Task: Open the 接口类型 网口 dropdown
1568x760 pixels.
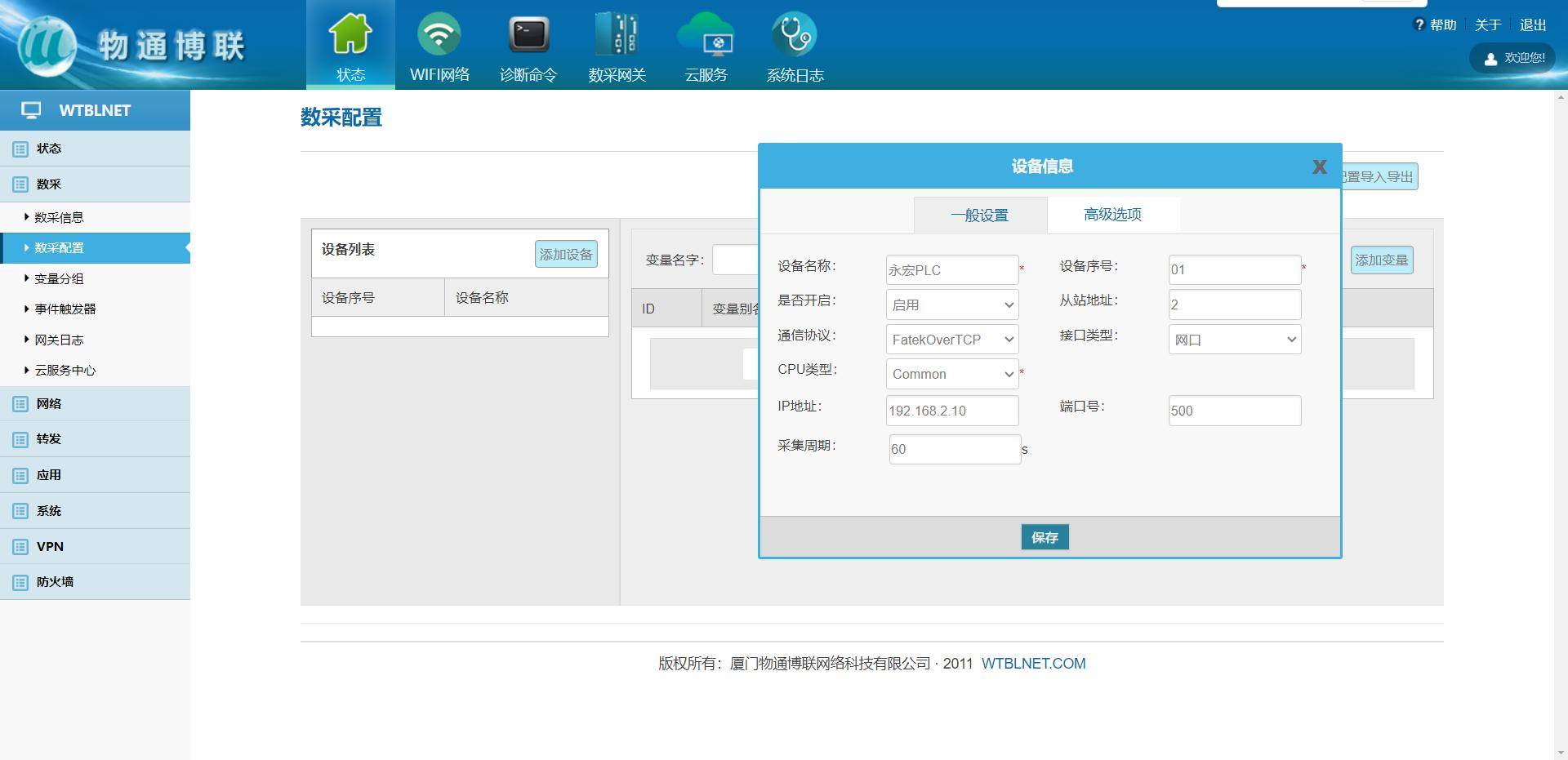Action: 1234,340
